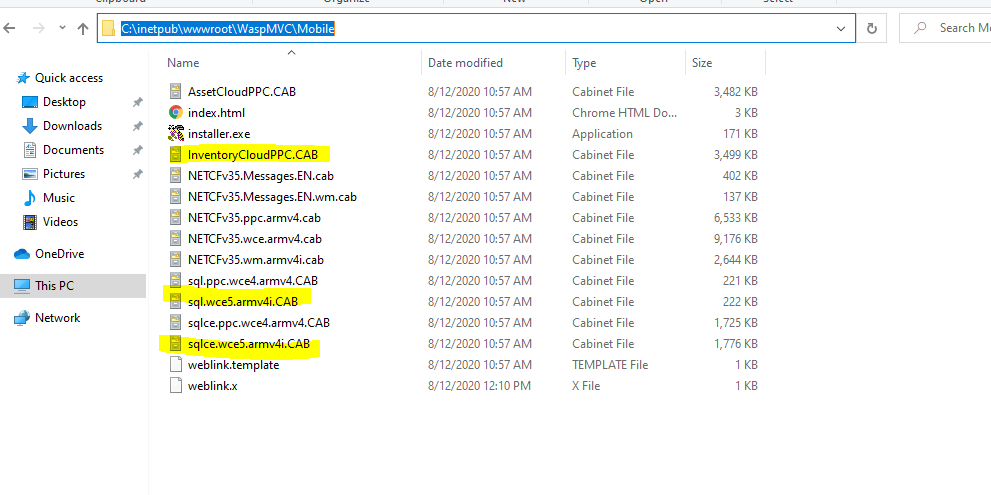Sort by the Type column header

[584, 63]
